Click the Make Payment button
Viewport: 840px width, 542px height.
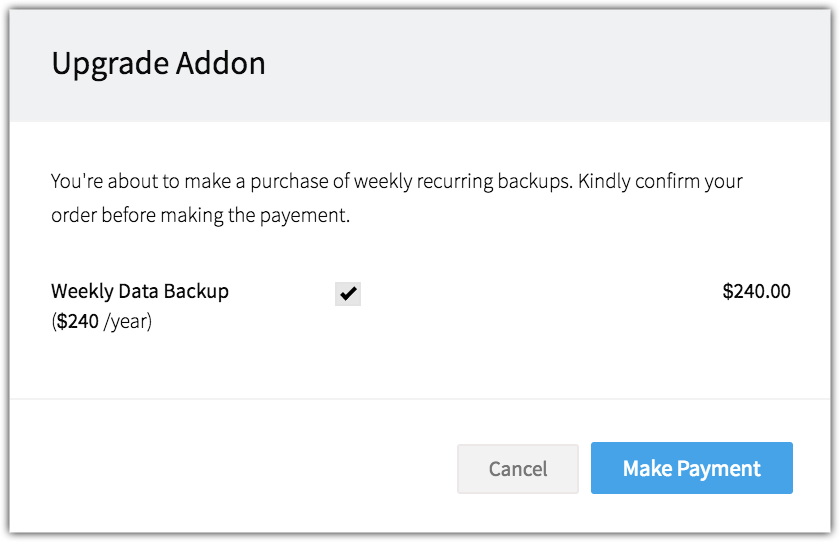click(692, 468)
